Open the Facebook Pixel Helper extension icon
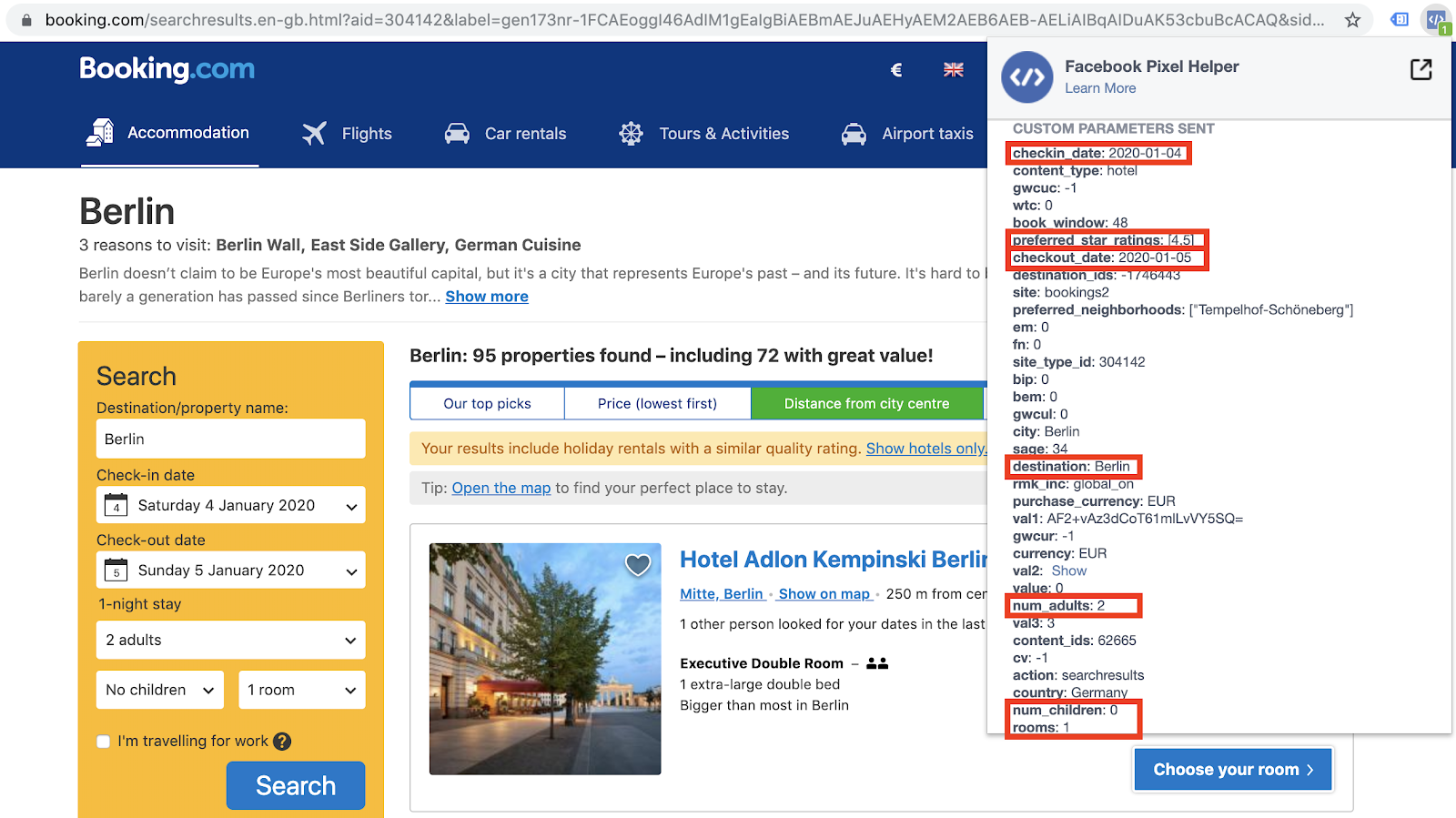The width and height of the screenshot is (1456, 818). pos(1436,20)
